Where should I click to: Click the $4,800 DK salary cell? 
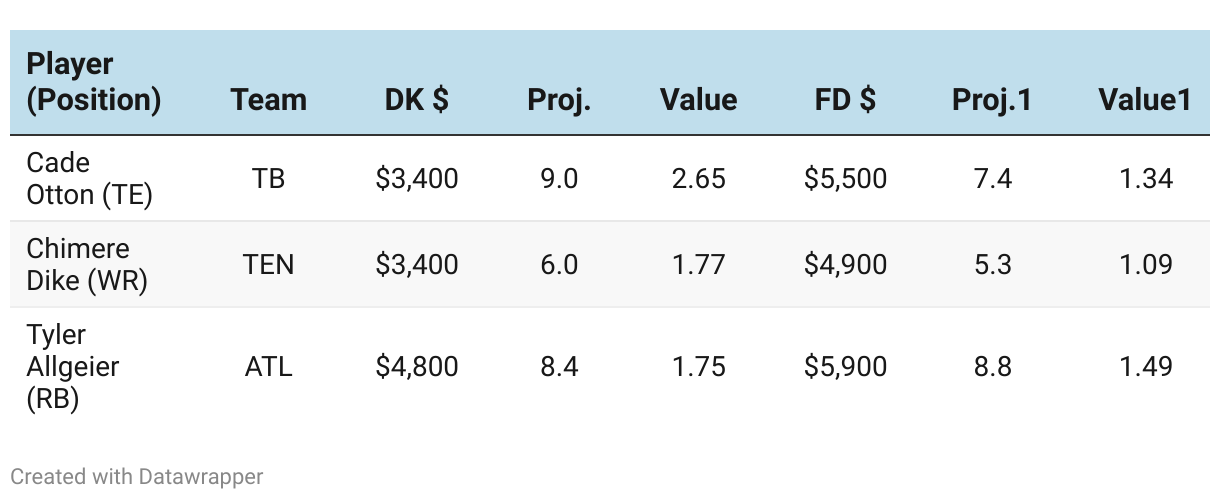click(417, 367)
